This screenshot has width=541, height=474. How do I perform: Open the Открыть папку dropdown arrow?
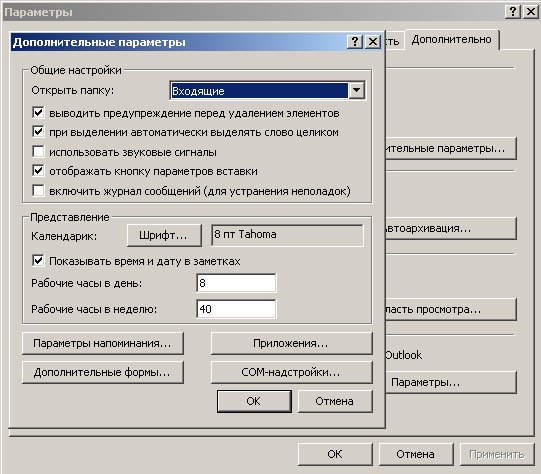pyautogui.click(x=356, y=90)
